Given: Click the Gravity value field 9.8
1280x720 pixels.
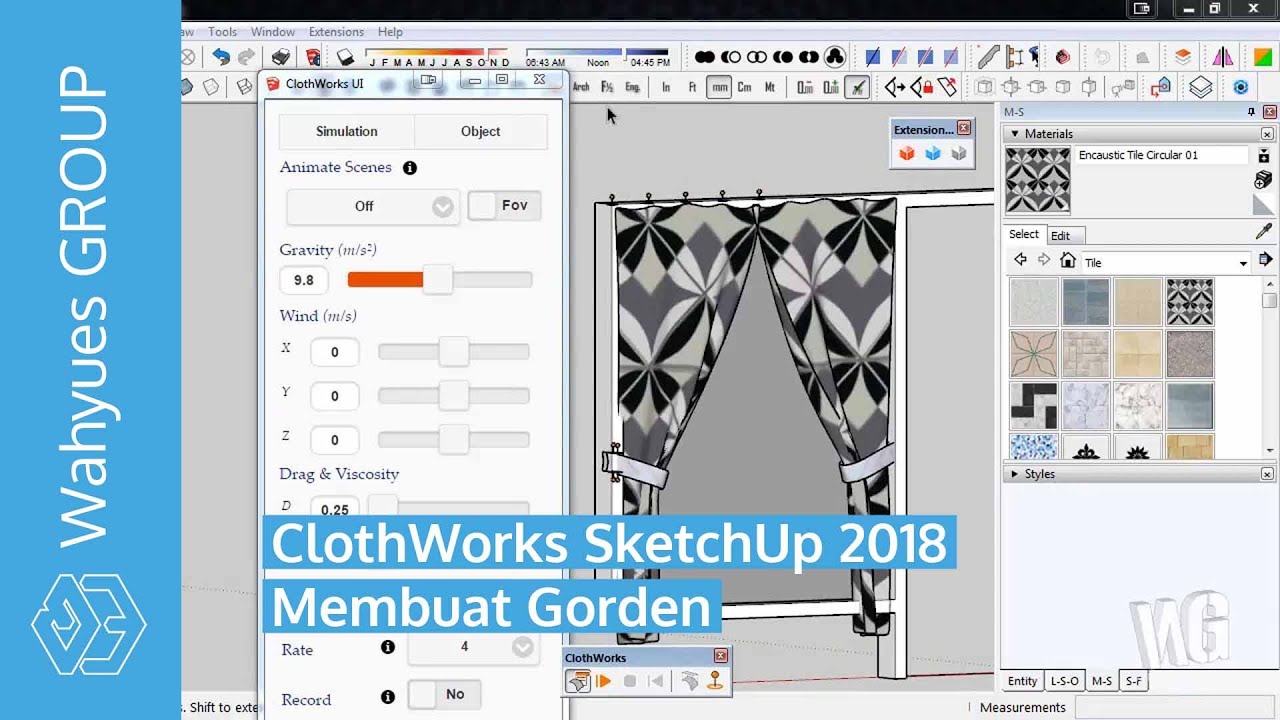Looking at the screenshot, I should (x=304, y=280).
